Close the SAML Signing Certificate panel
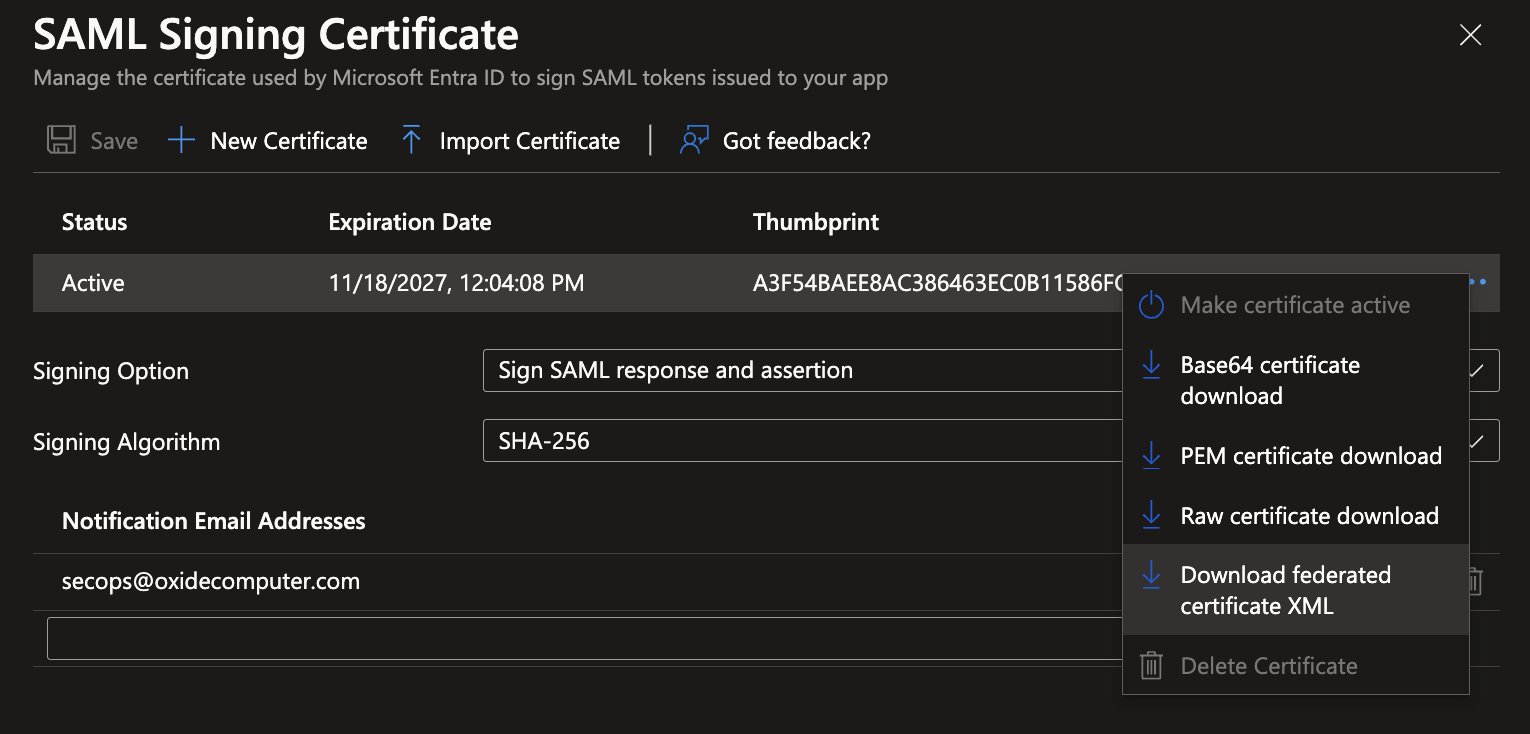Viewport: 1530px width, 734px height. (1470, 36)
